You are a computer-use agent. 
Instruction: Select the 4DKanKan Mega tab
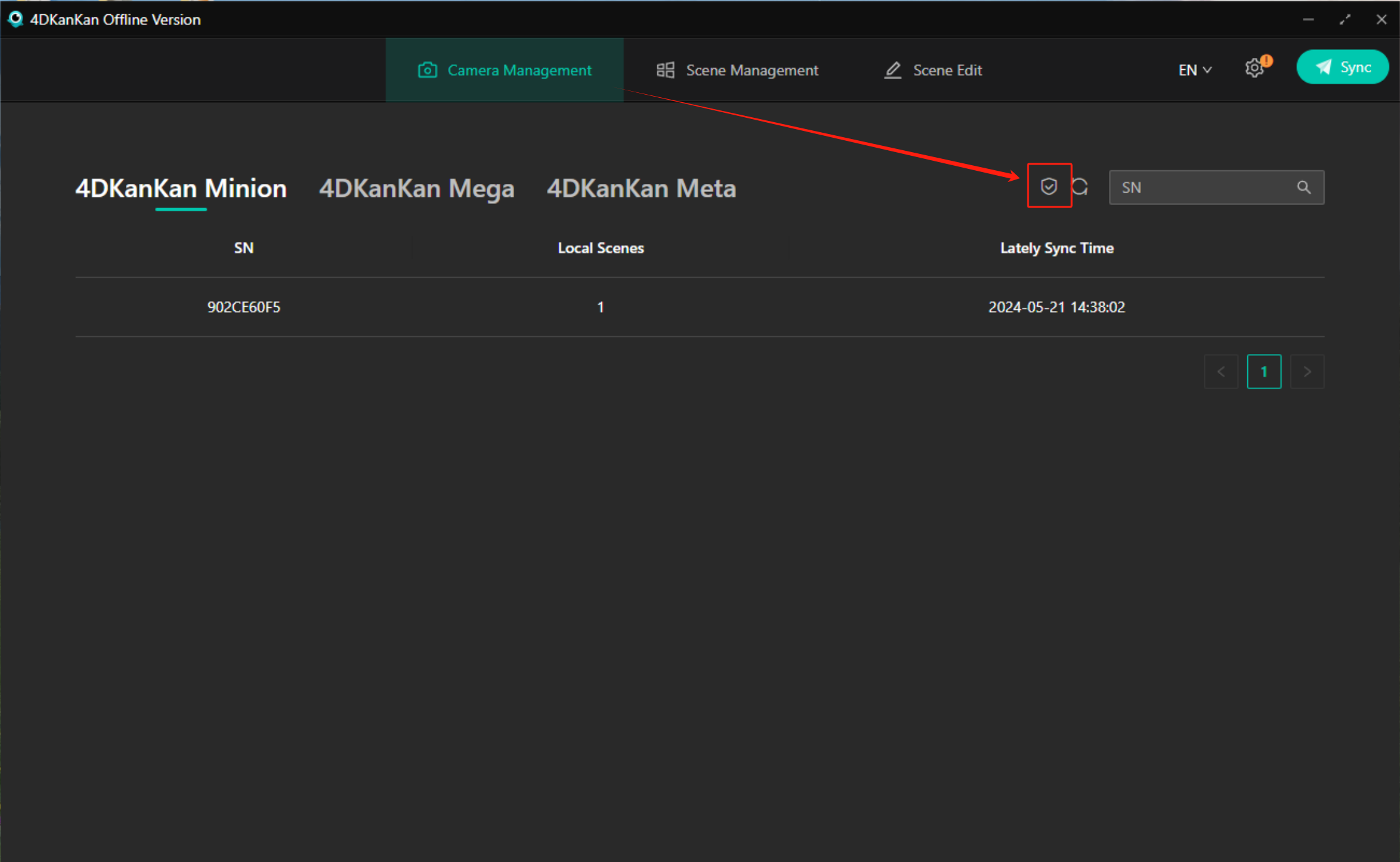click(416, 188)
